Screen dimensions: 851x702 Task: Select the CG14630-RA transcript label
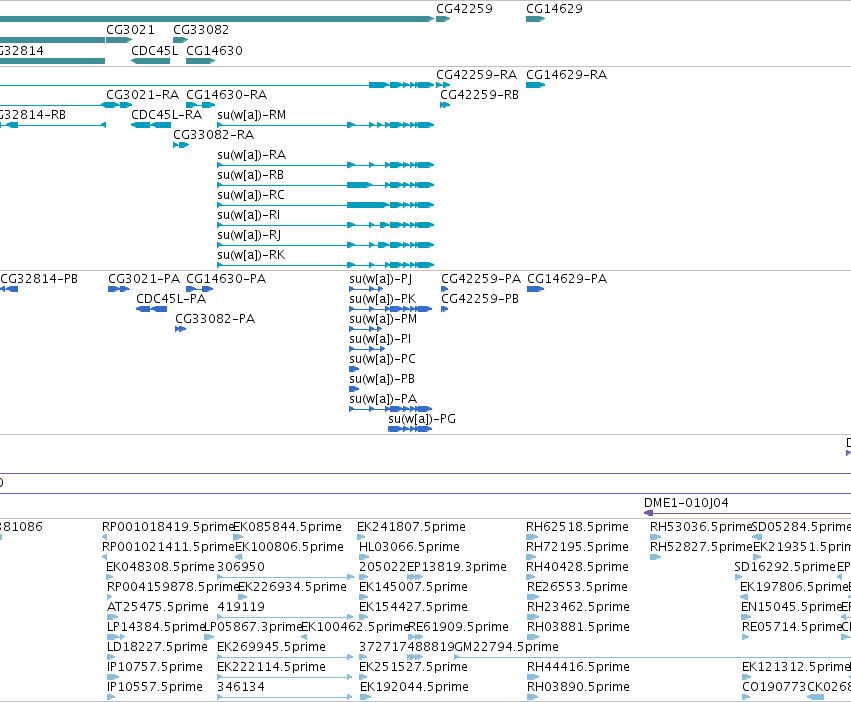[x=226, y=95]
